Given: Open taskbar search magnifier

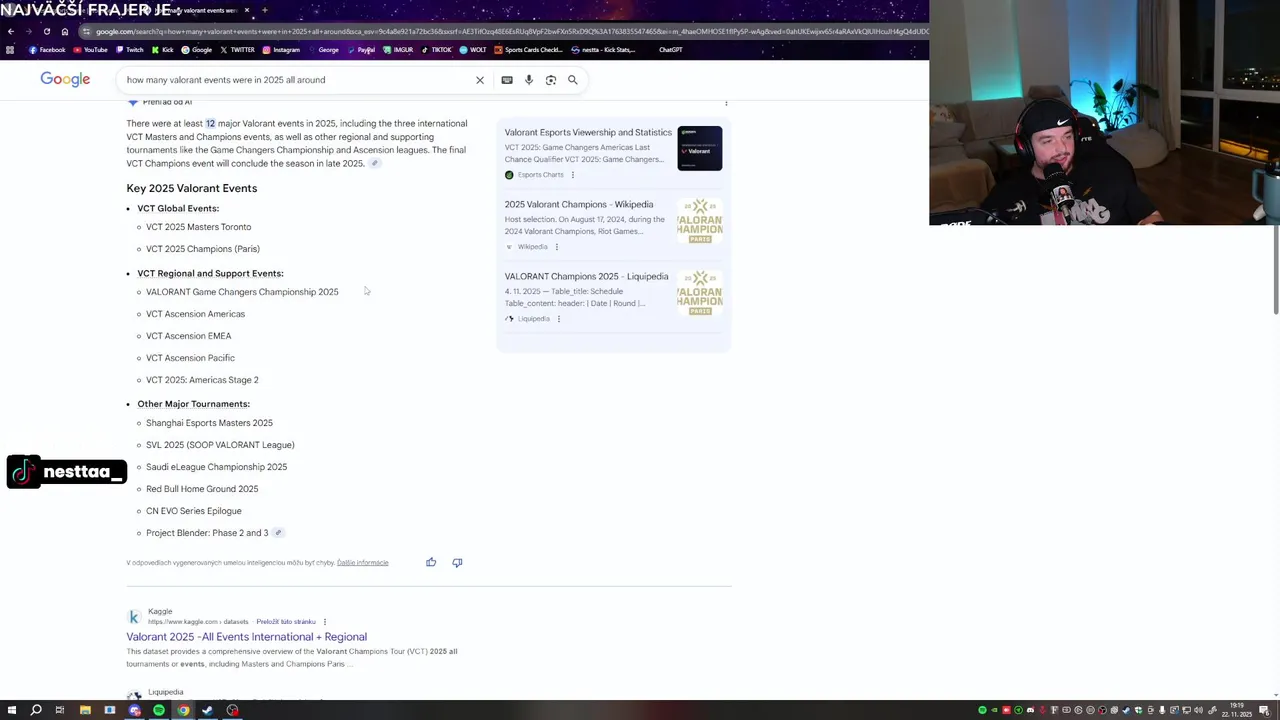Looking at the screenshot, I should click(x=36, y=710).
